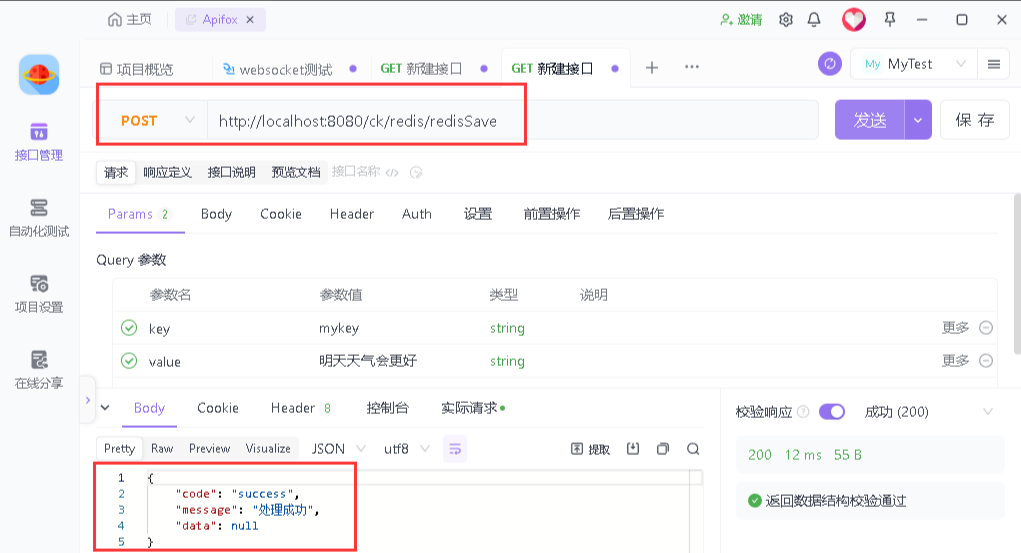Toggle the 校验响应 switch
Viewport: 1021px width, 553px height.
pyautogui.click(x=832, y=412)
